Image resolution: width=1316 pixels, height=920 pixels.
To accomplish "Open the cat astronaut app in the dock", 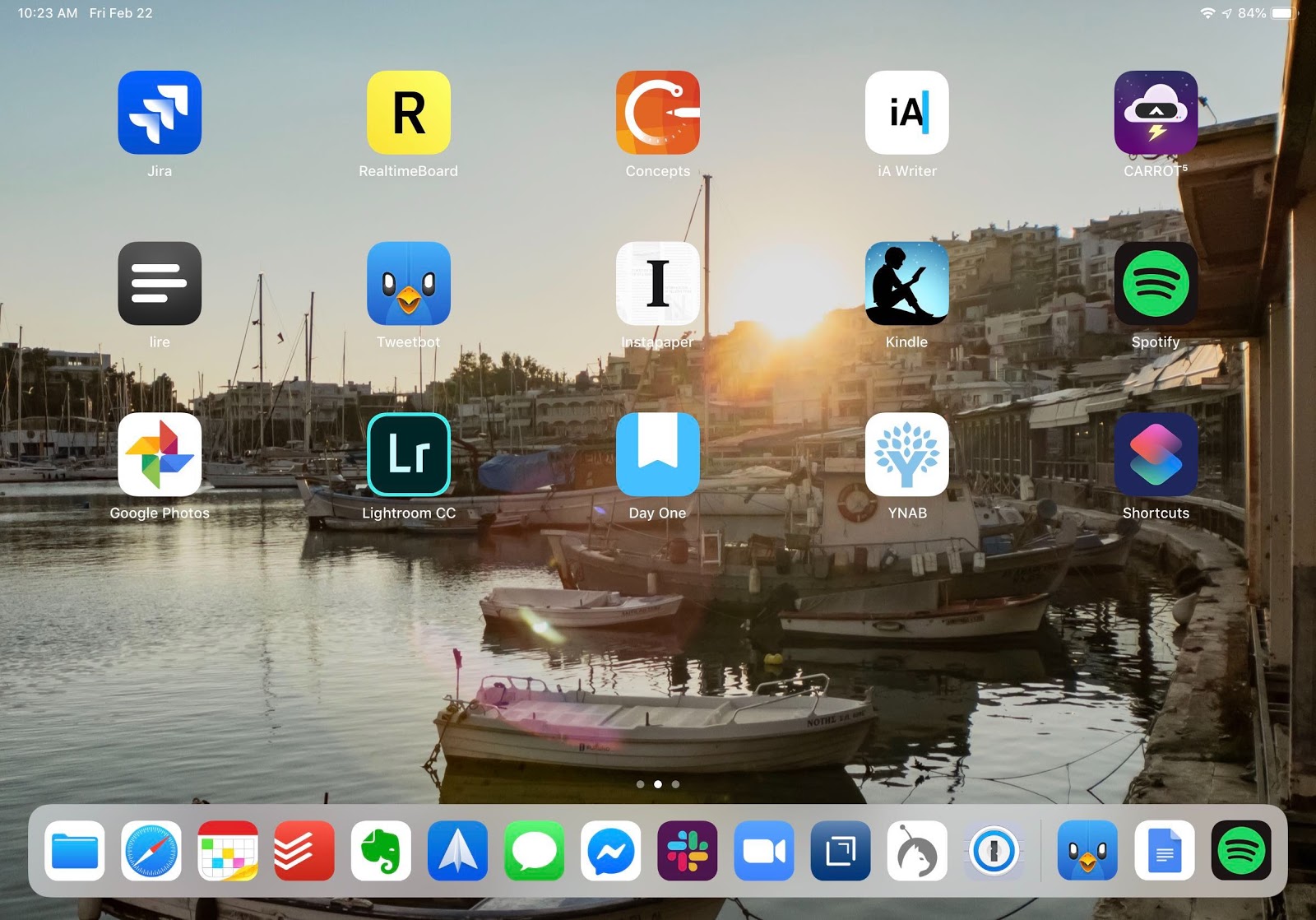I will pyautogui.click(x=917, y=850).
